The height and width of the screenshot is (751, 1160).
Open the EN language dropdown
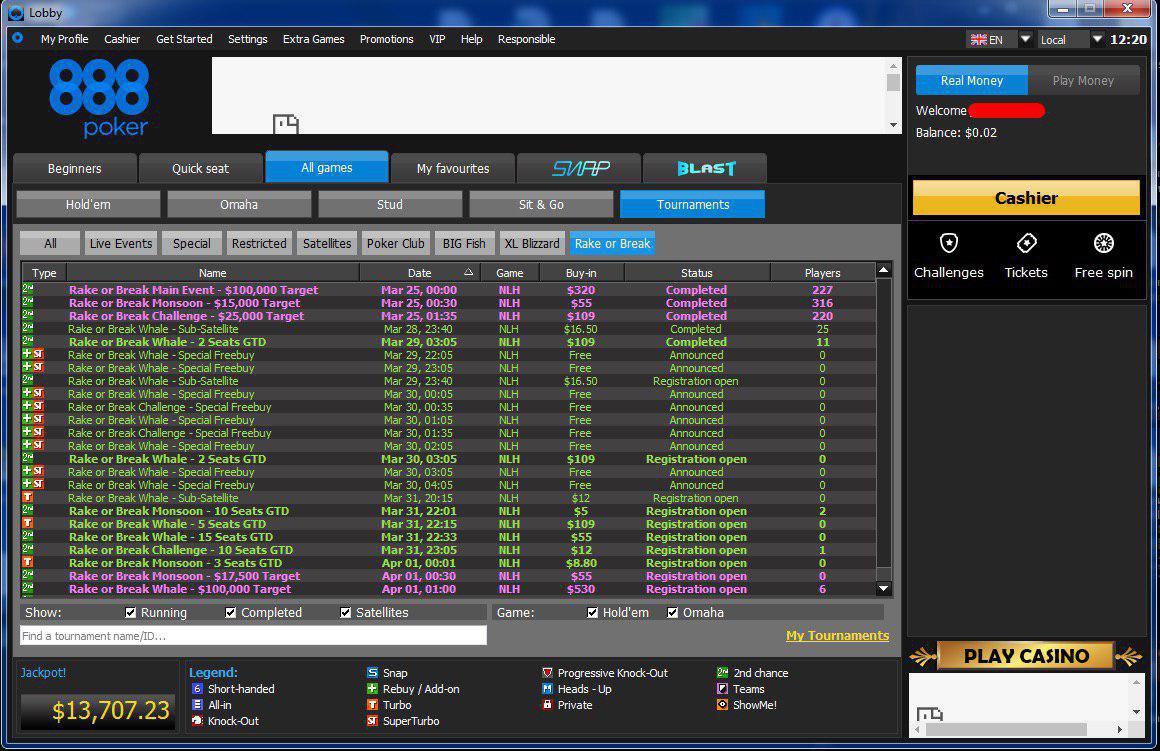1025,39
